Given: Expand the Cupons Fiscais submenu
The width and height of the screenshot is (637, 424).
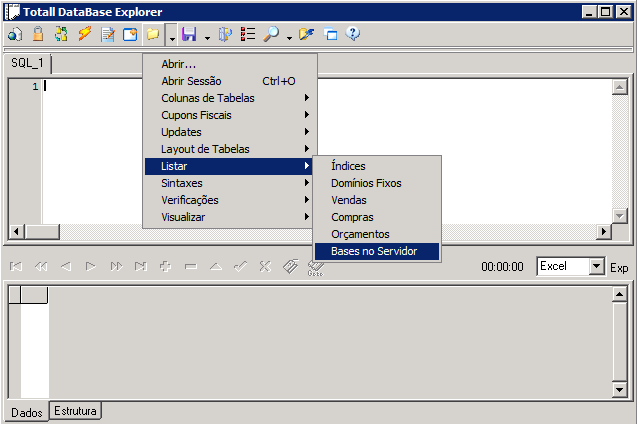Looking at the screenshot, I should (228, 115).
